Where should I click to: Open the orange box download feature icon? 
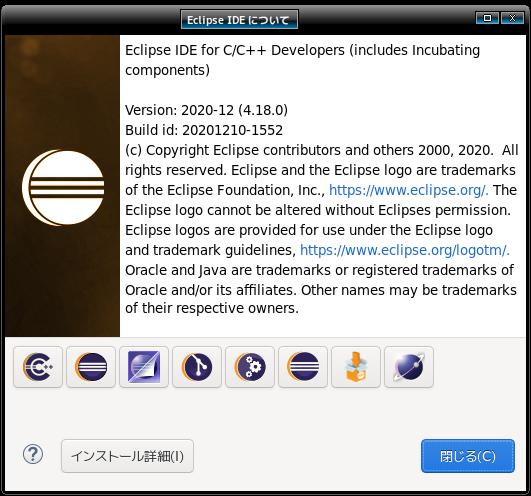click(x=356, y=367)
